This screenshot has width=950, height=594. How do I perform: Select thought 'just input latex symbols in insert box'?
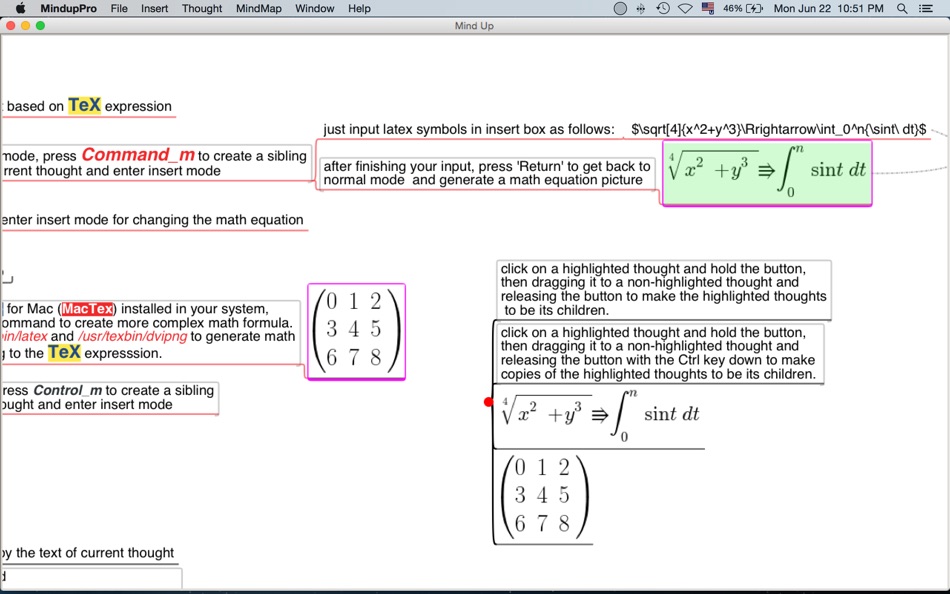click(x=469, y=129)
